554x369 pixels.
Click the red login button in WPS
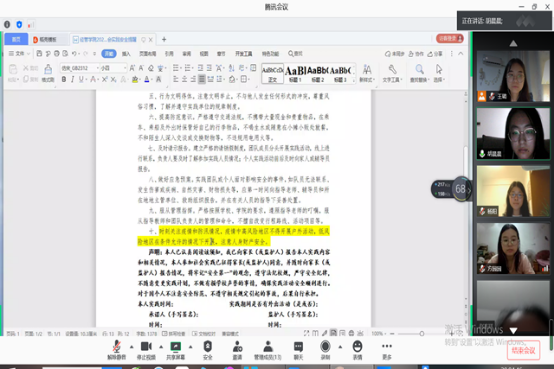[x=450, y=39]
